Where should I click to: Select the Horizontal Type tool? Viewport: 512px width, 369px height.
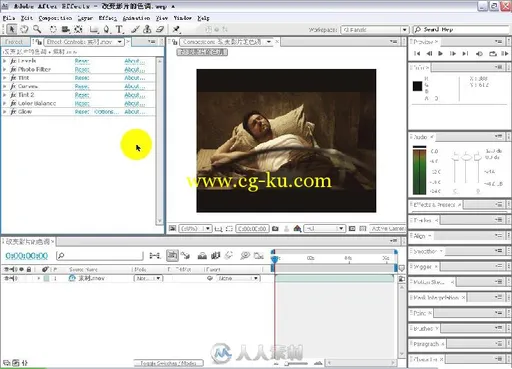[119, 29]
